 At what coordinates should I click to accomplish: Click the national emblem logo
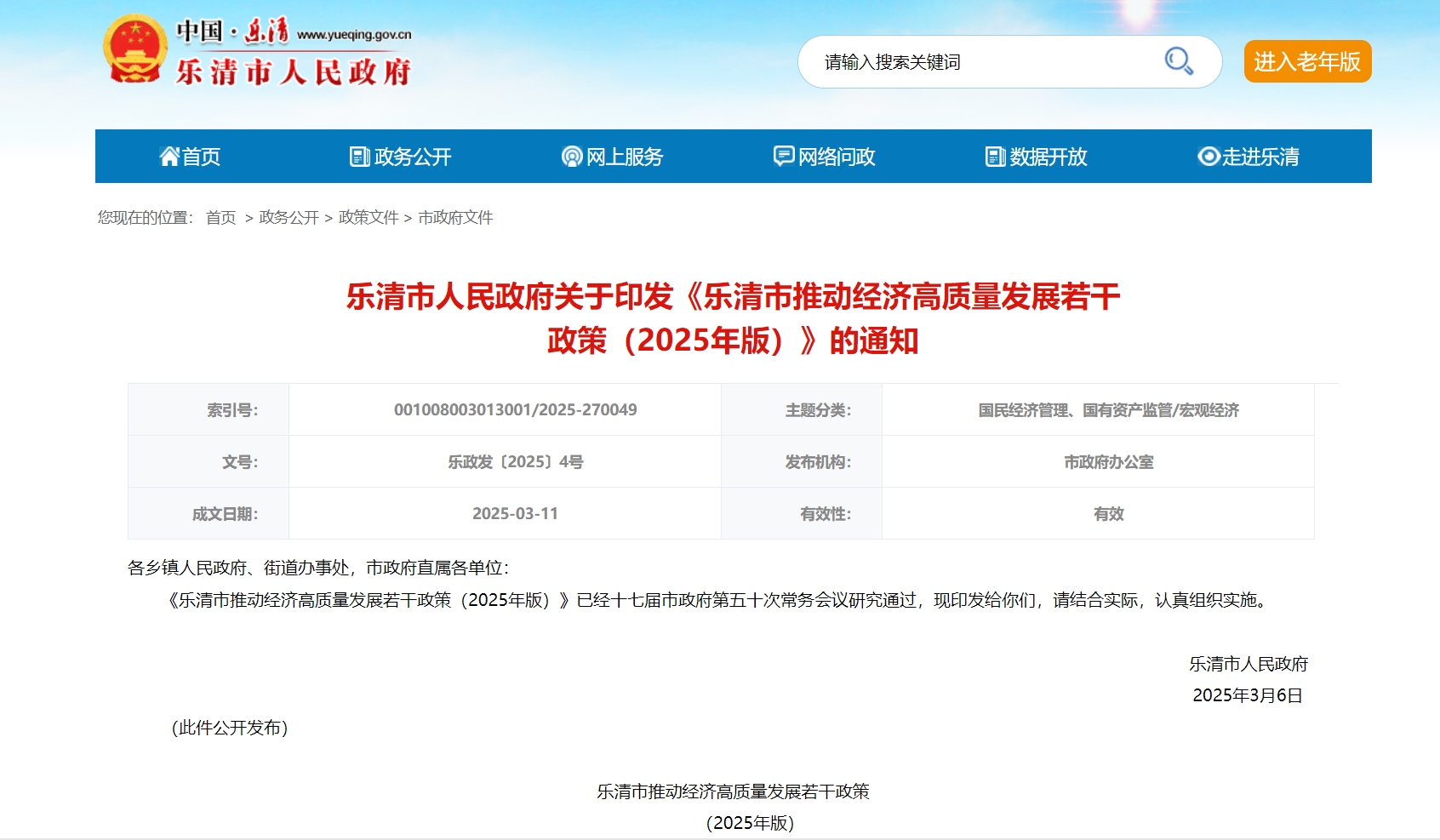point(134,50)
